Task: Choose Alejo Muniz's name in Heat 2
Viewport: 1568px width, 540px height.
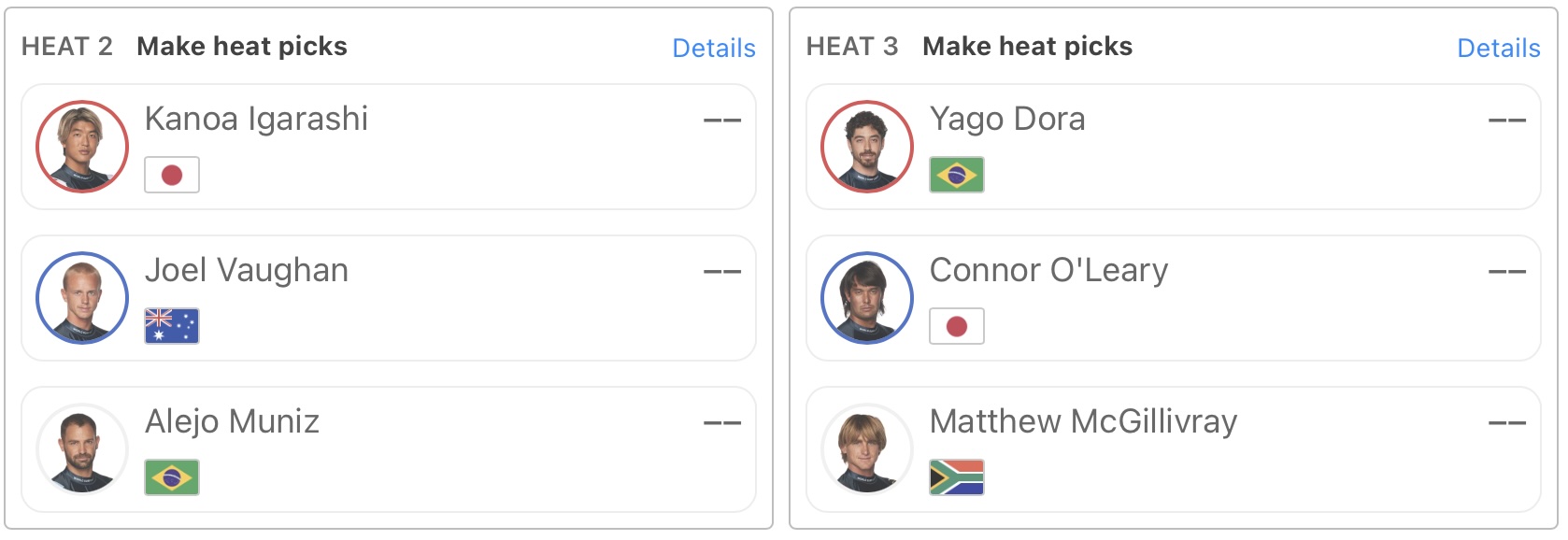Action: tap(232, 421)
